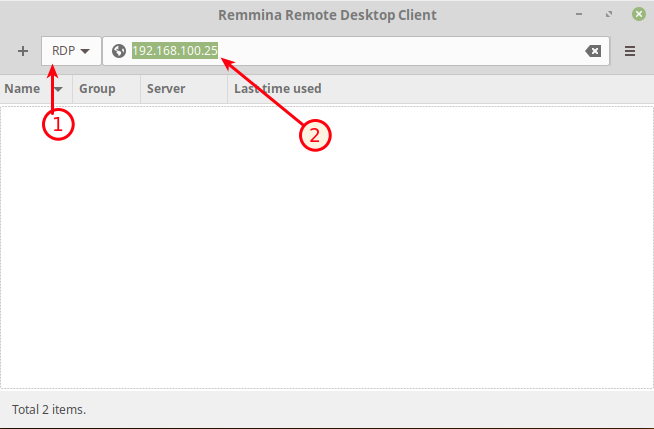The height and width of the screenshot is (429, 654).
Task: Open the hamburger main menu
Action: pos(630,51)
